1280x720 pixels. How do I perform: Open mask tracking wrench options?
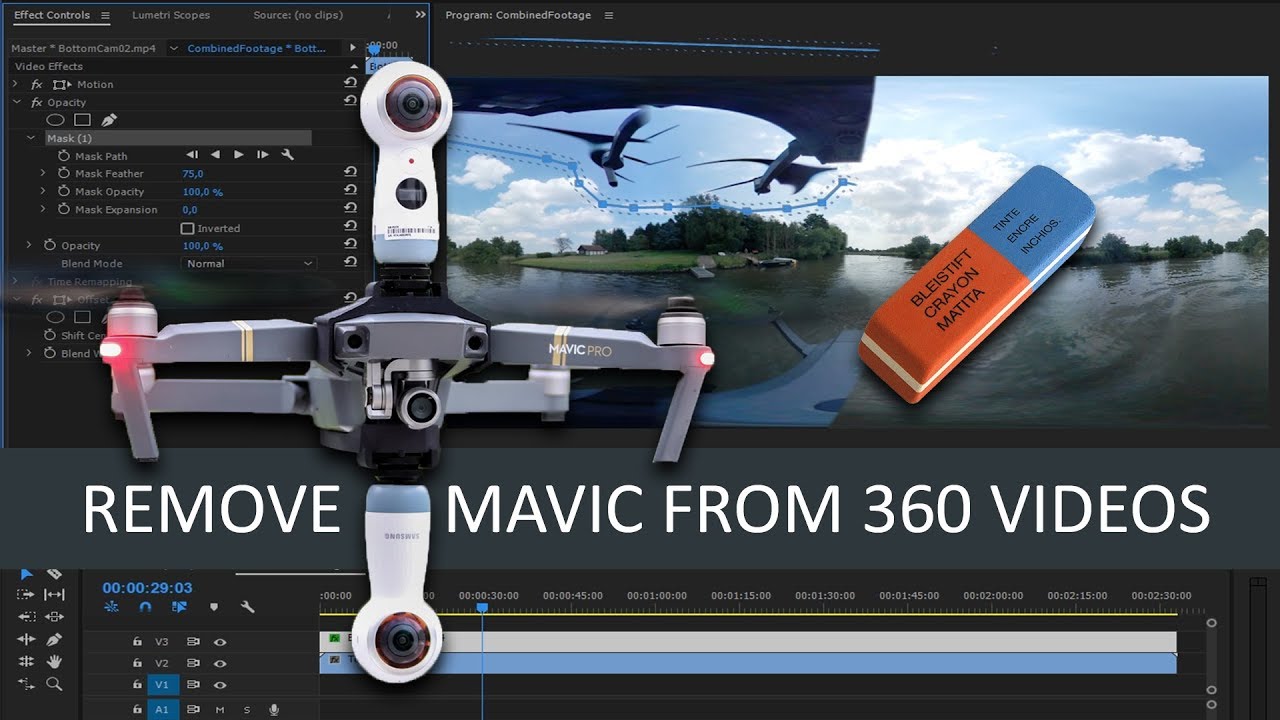287,155
